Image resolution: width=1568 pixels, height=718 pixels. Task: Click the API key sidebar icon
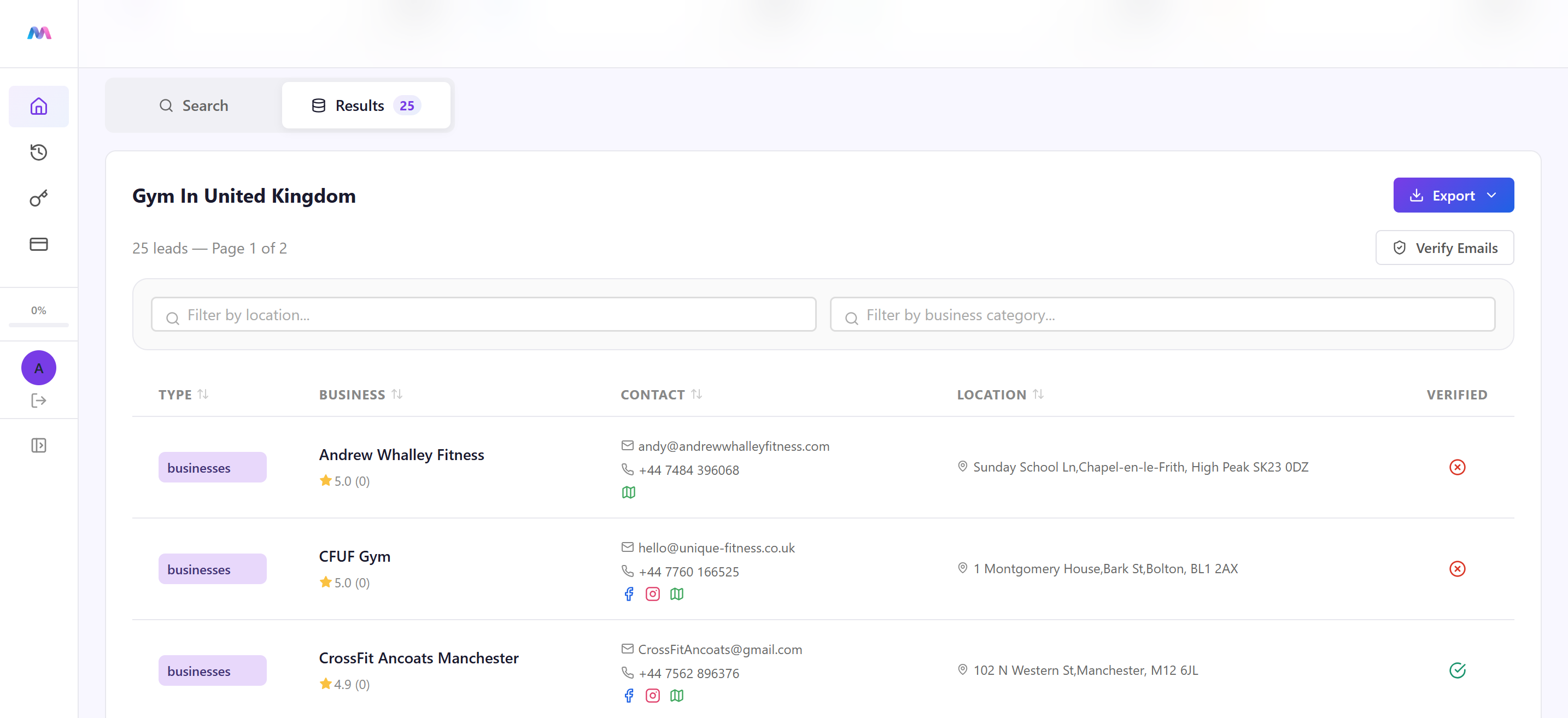pos(38,198)
